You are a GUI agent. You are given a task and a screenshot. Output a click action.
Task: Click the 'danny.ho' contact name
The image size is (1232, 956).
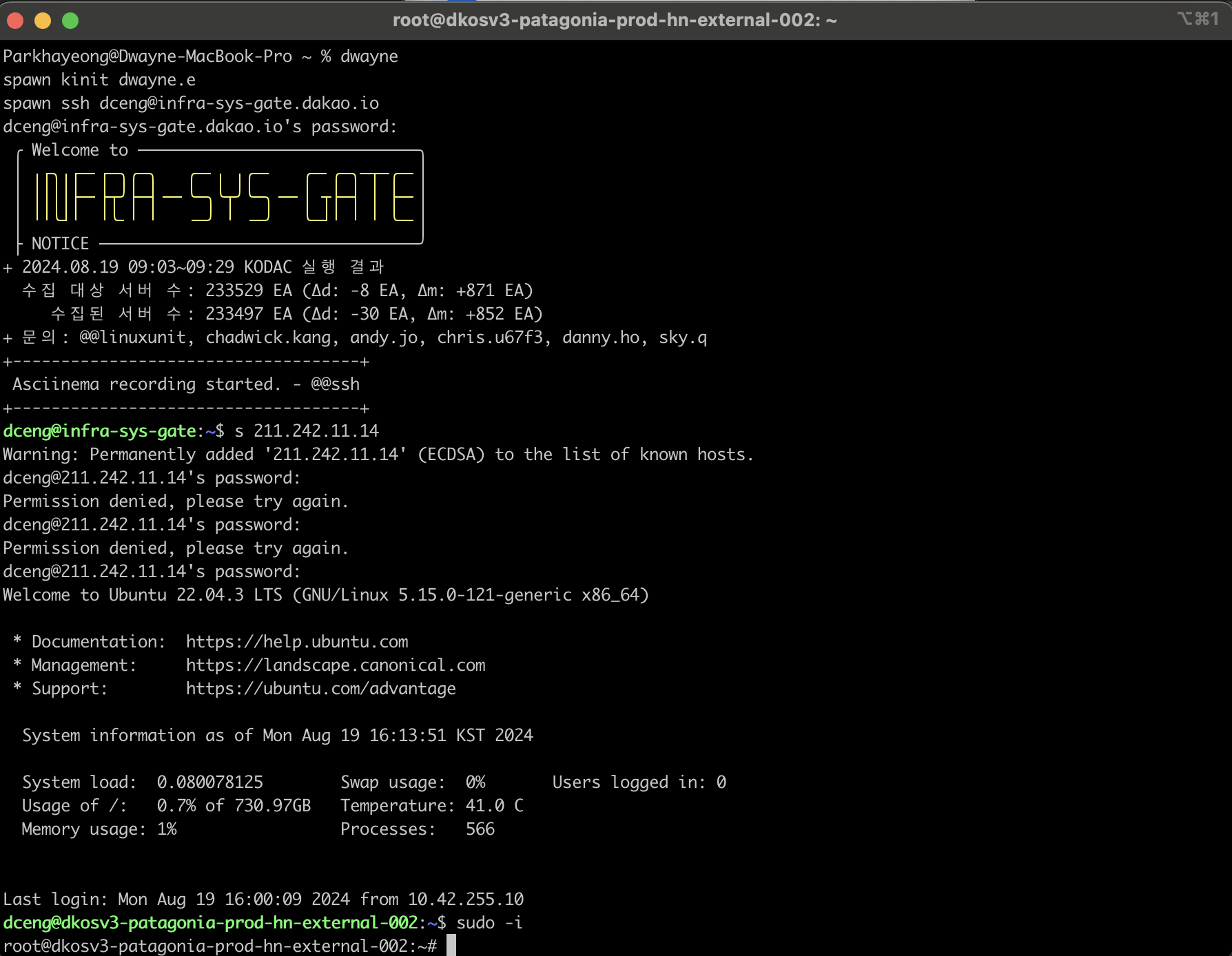(x=601, y=337)
